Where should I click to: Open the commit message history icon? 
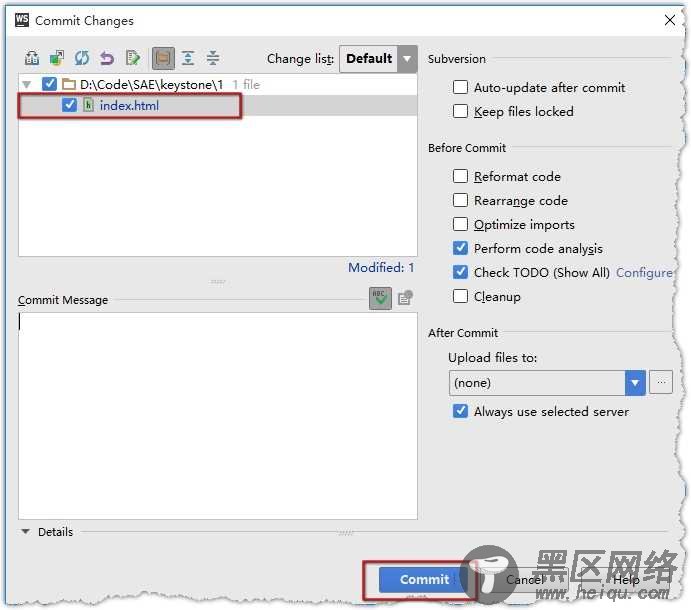[405, 298]
